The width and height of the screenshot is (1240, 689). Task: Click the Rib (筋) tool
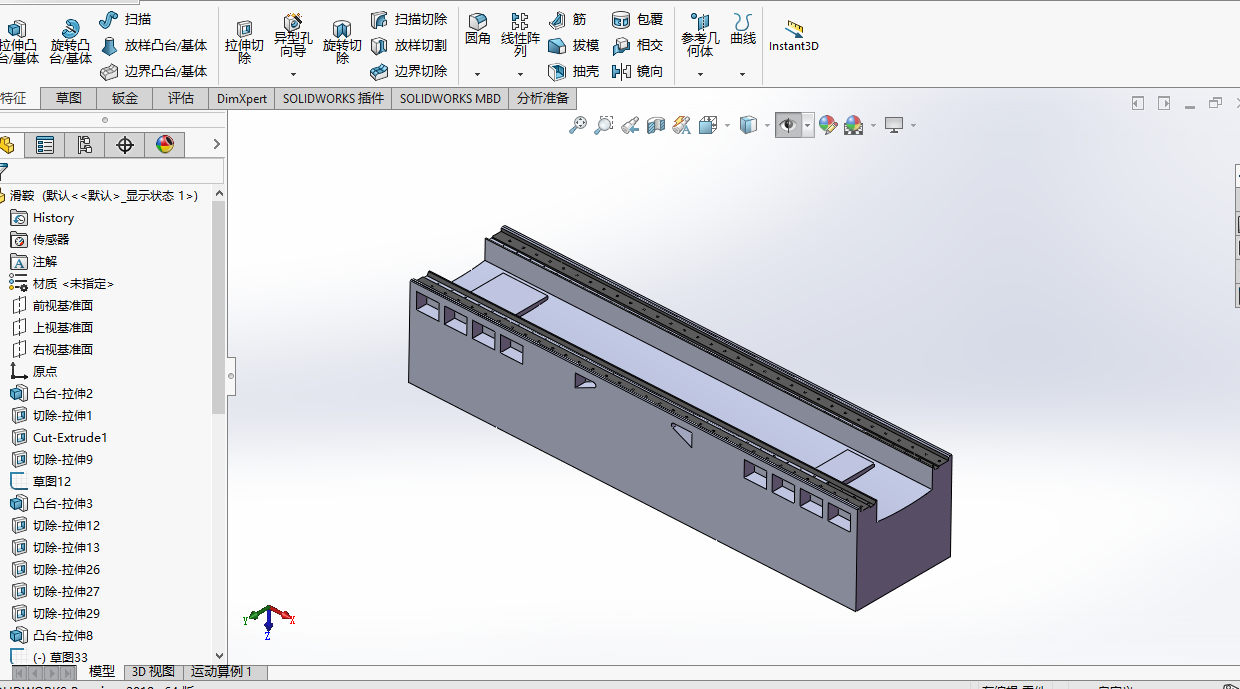point(567,19)
